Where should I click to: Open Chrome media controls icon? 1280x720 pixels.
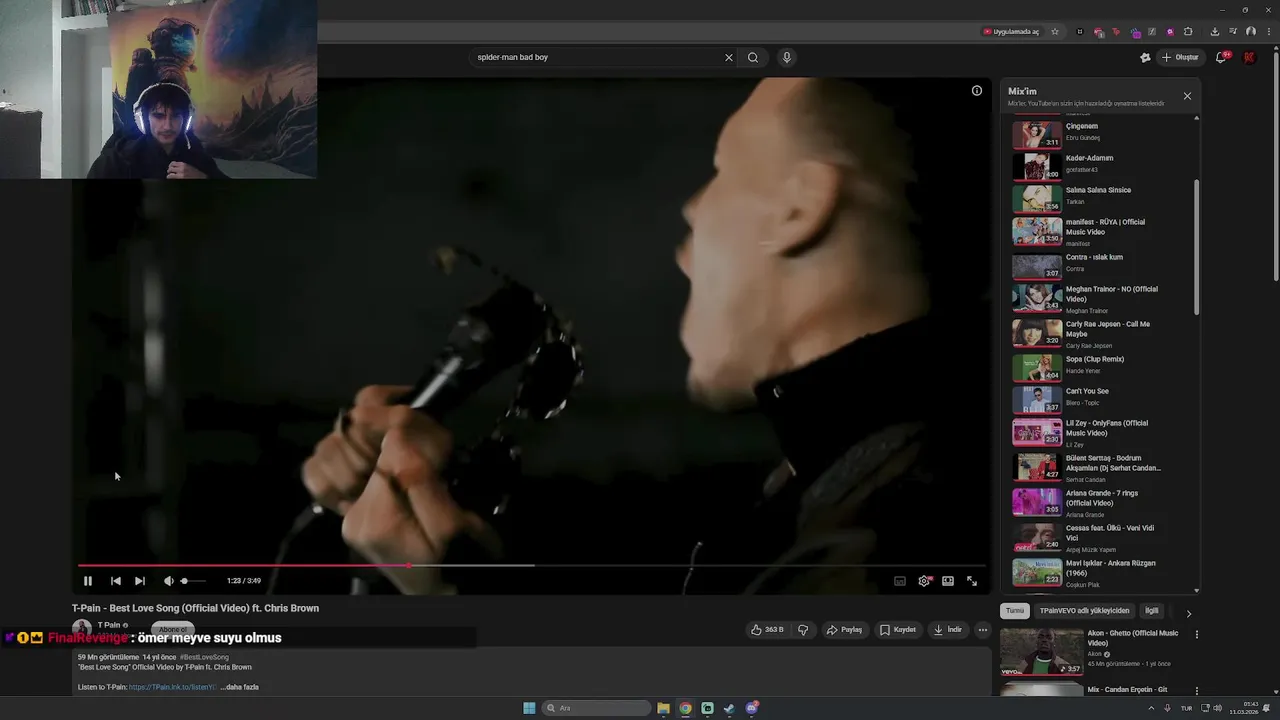pyautogui.click(x=1233, y=32)
